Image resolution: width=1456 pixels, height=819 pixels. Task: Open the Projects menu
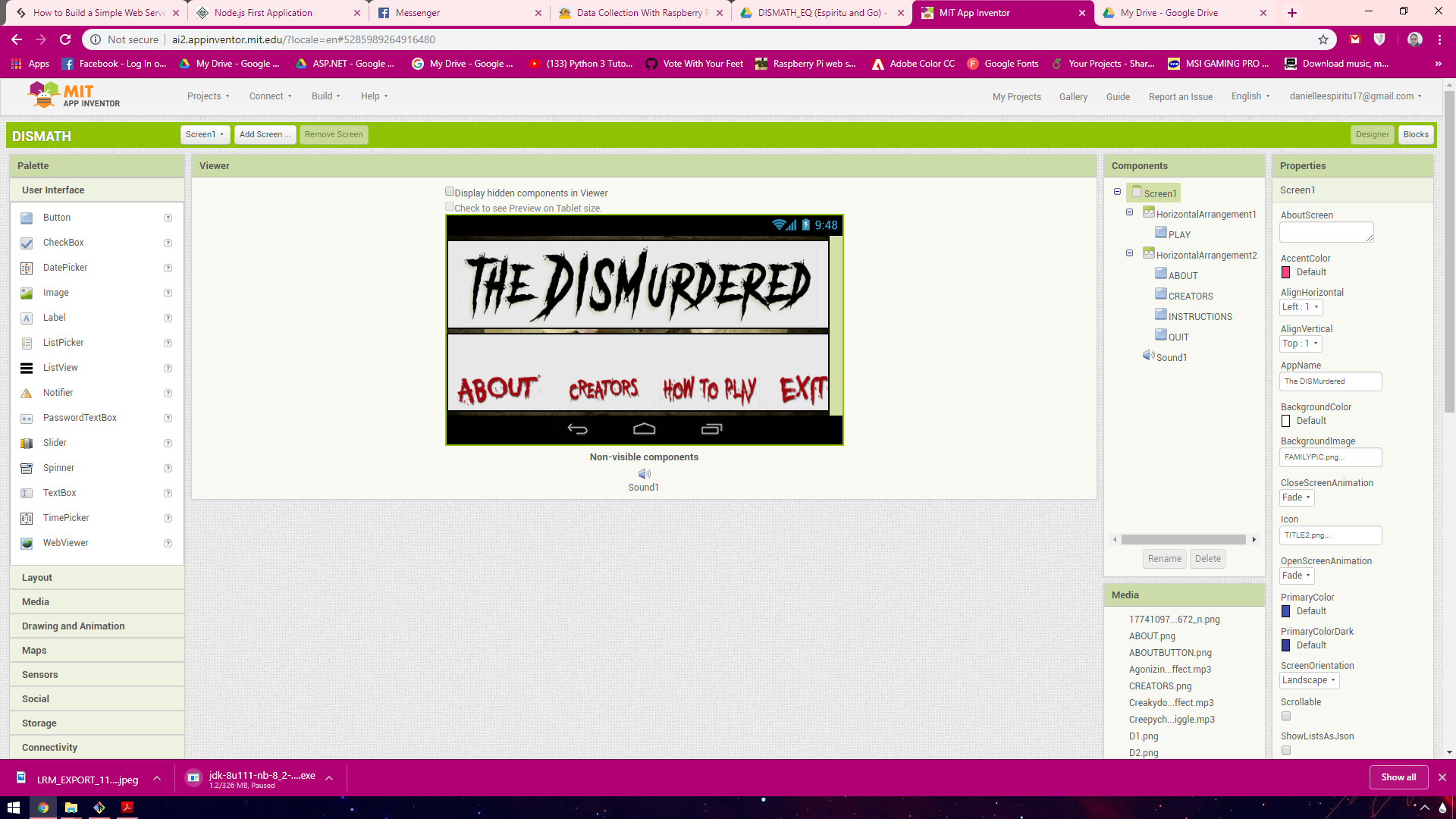coord(209,96)
